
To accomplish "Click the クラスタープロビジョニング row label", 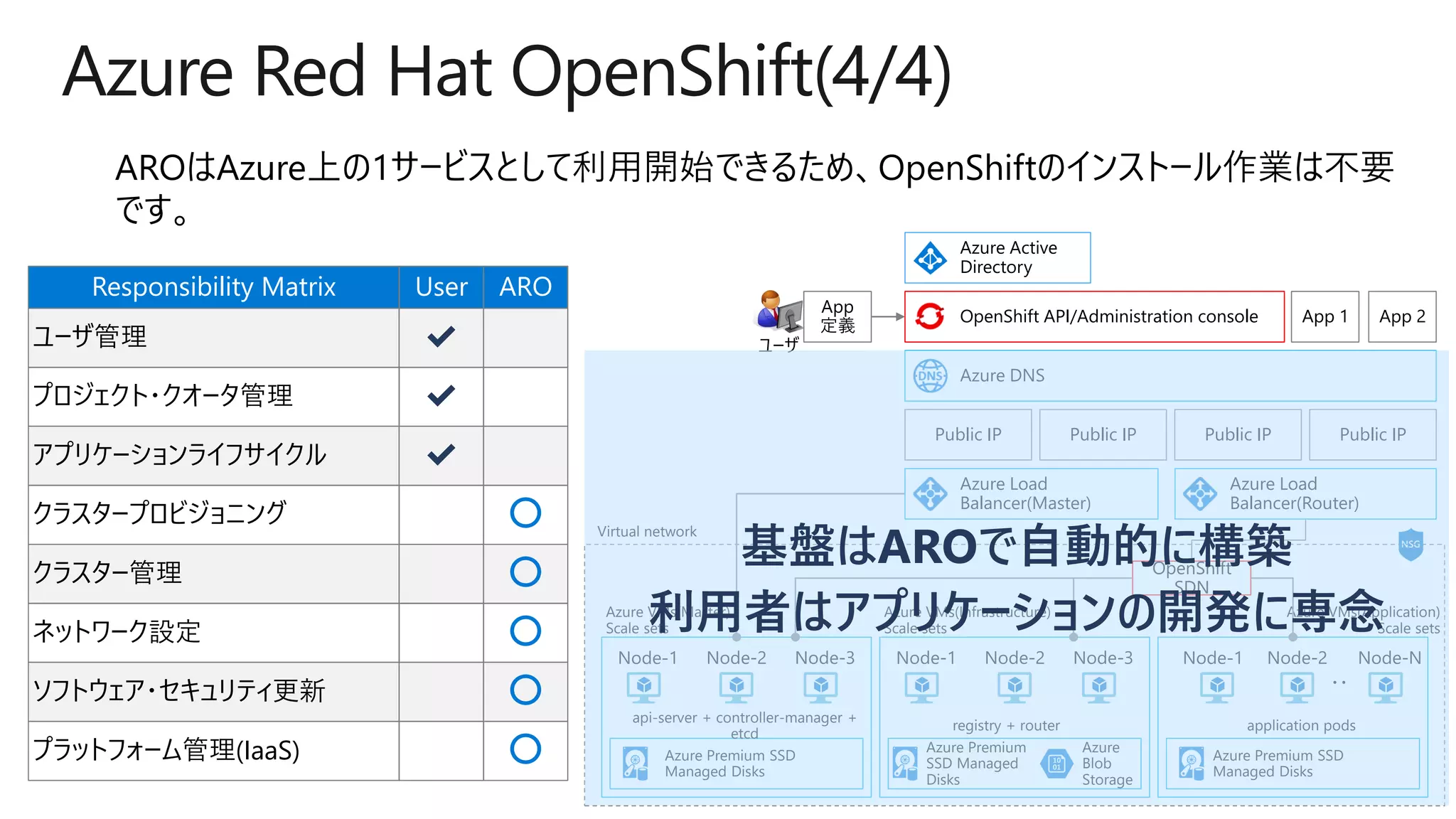I will pyautogui.click(x=159, y=513).
